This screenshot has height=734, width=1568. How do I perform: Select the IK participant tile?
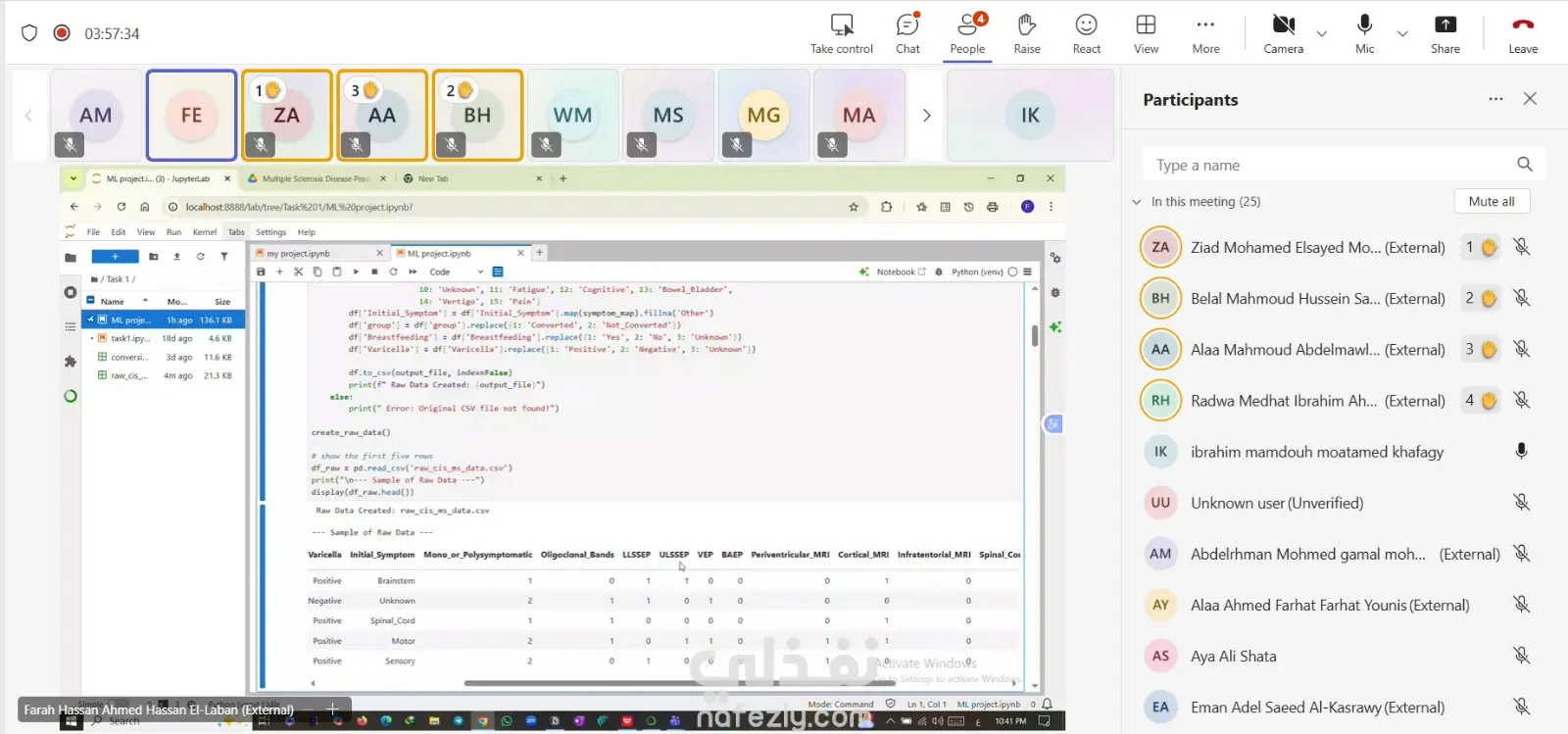(x=1030, y=116)
